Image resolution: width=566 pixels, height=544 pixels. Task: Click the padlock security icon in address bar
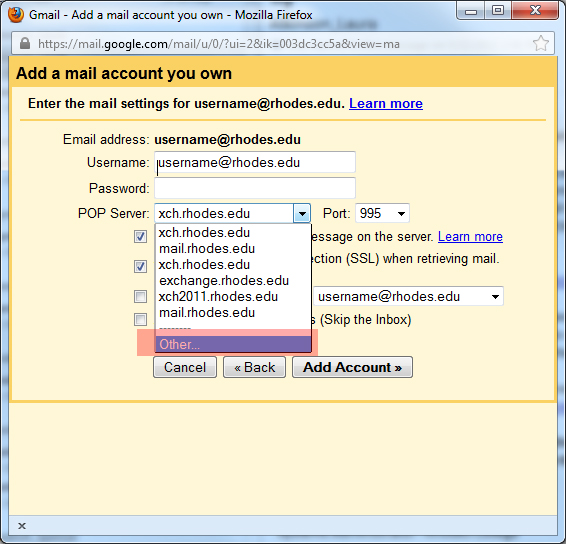click(x=25, y=43)
